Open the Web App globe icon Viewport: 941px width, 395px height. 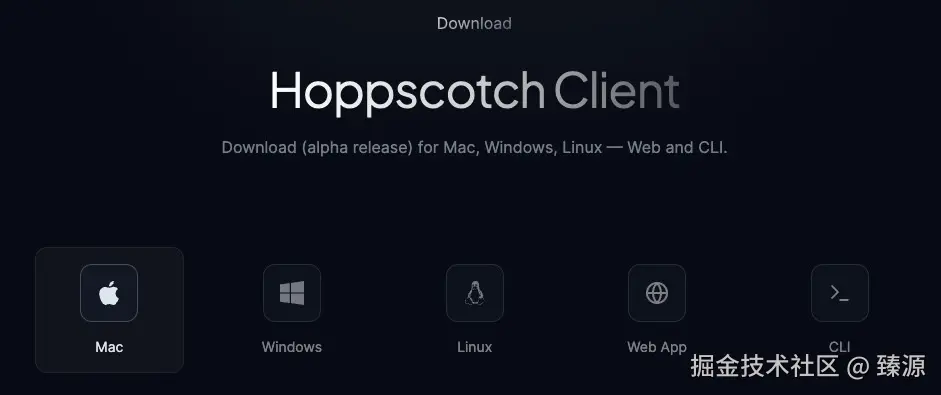(657, 293)
